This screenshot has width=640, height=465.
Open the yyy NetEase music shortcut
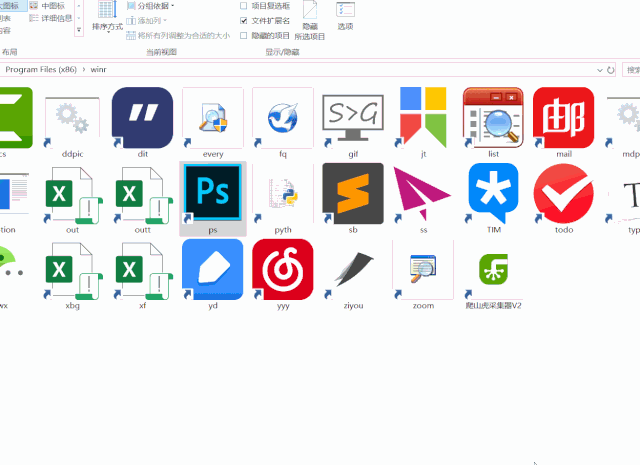tap(283, 275)
